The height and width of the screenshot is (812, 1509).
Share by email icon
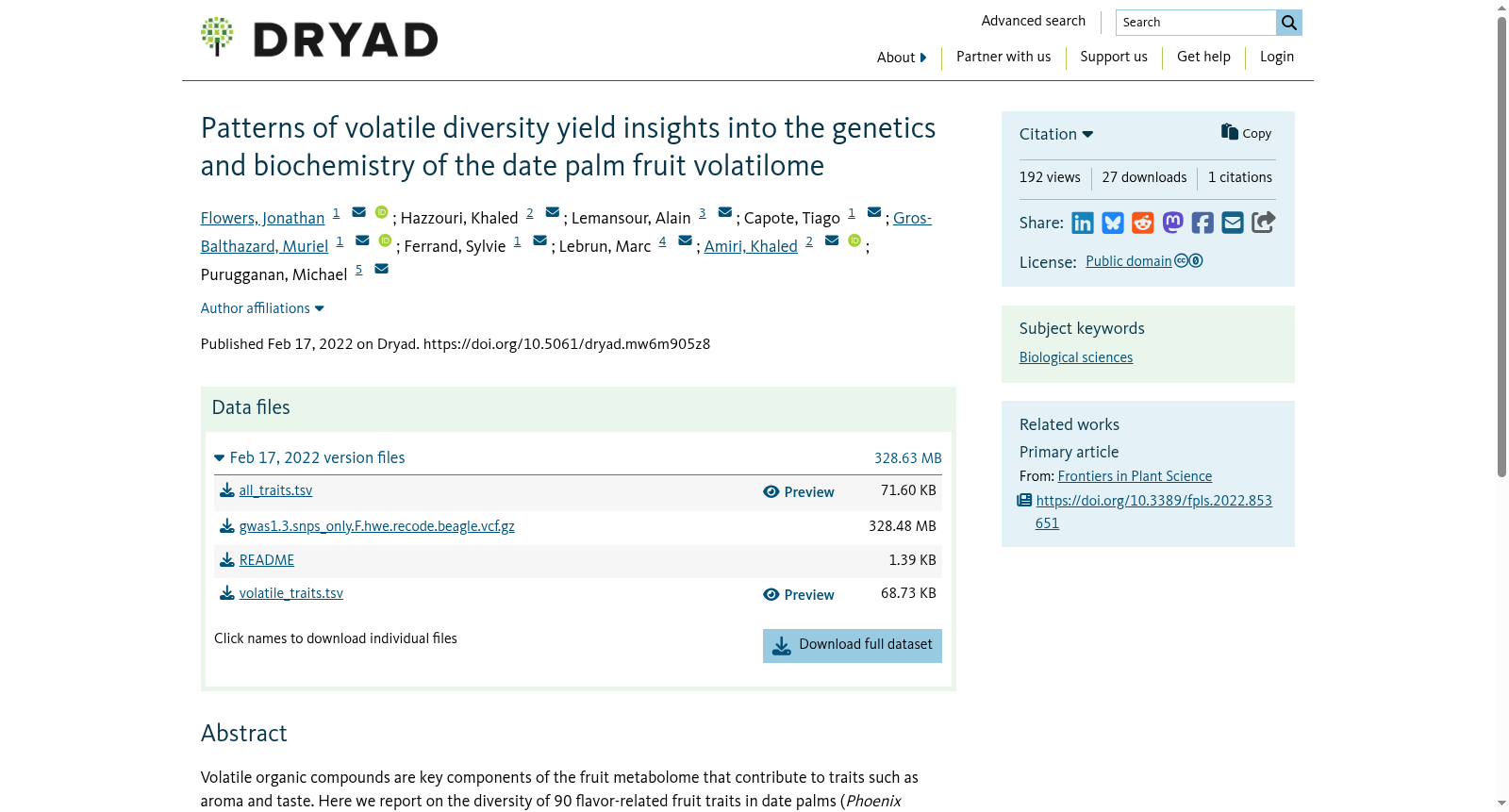click(1233, 223)
